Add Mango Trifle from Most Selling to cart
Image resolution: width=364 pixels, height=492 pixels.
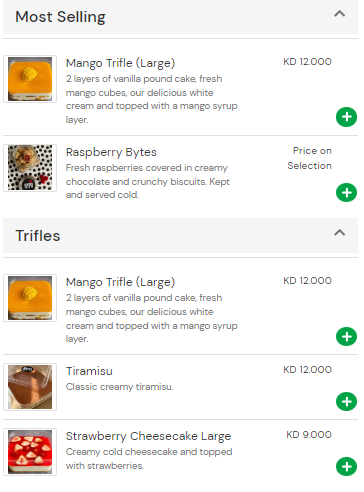click(x=346, y=117)
